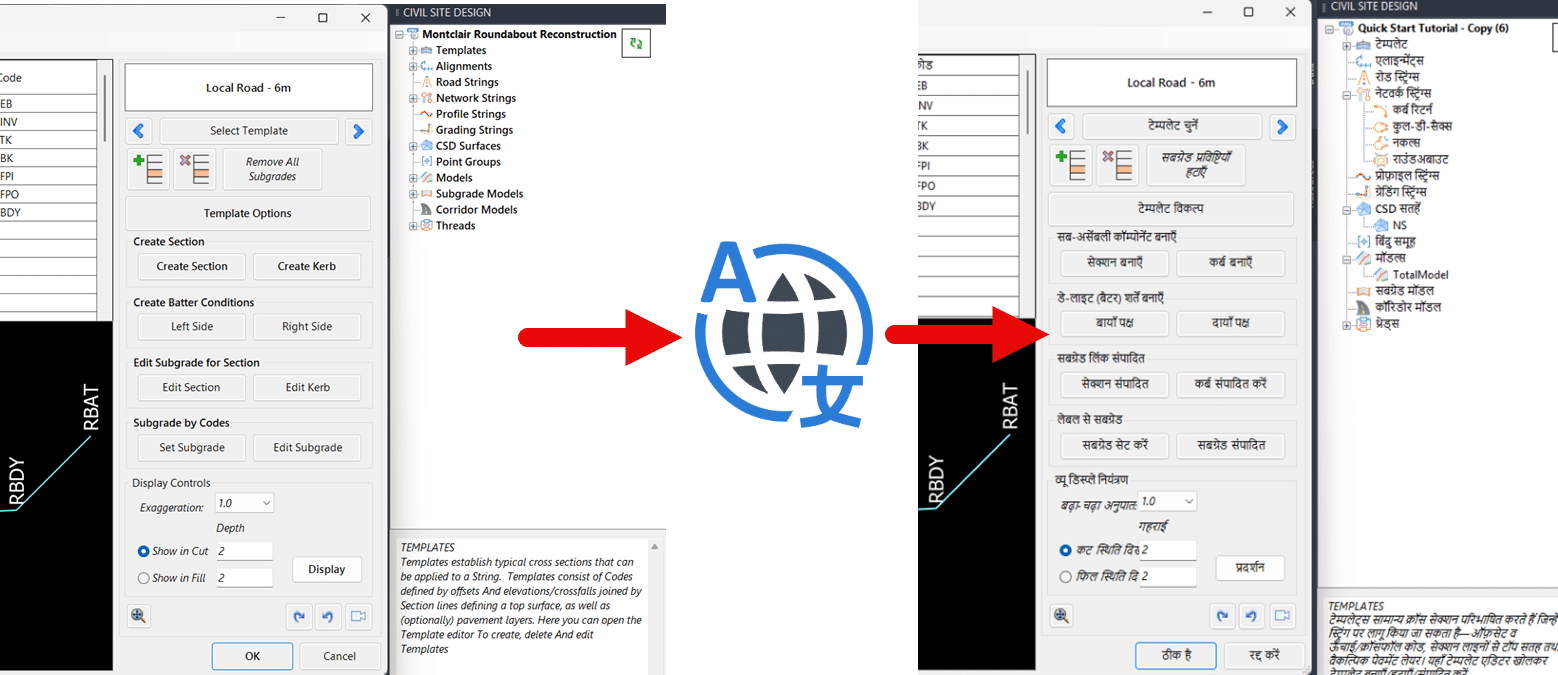
Task: Go to previous template in English dialog
Action: (139, 131)
